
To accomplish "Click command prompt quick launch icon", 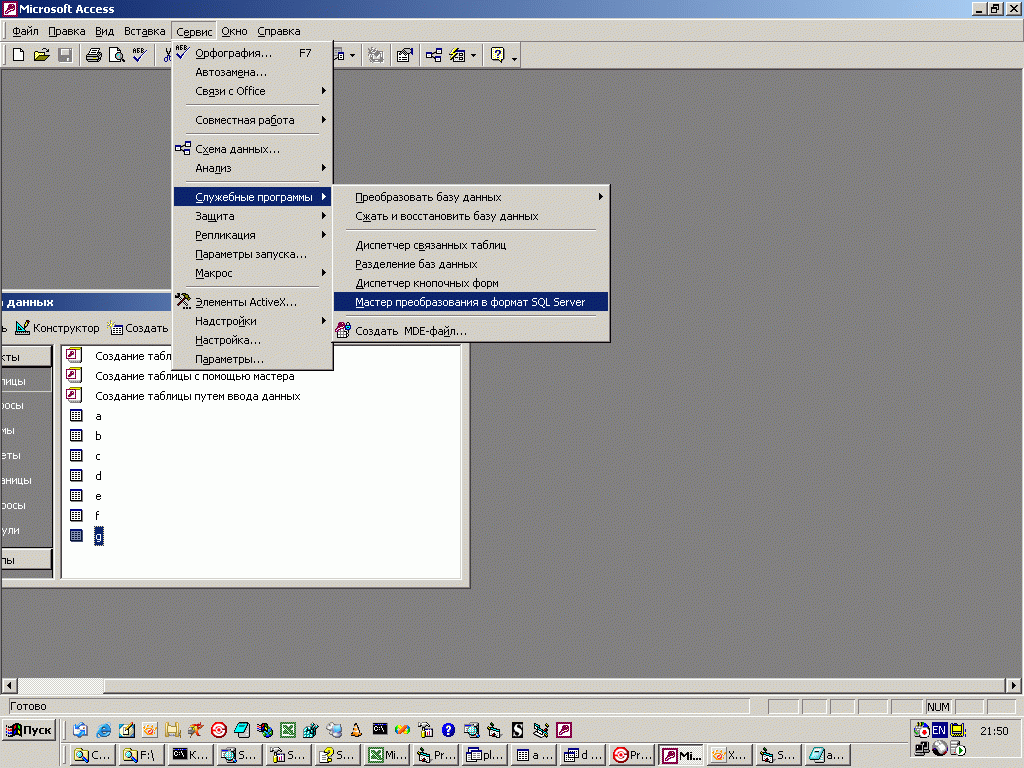I will (x=379, y=729).
